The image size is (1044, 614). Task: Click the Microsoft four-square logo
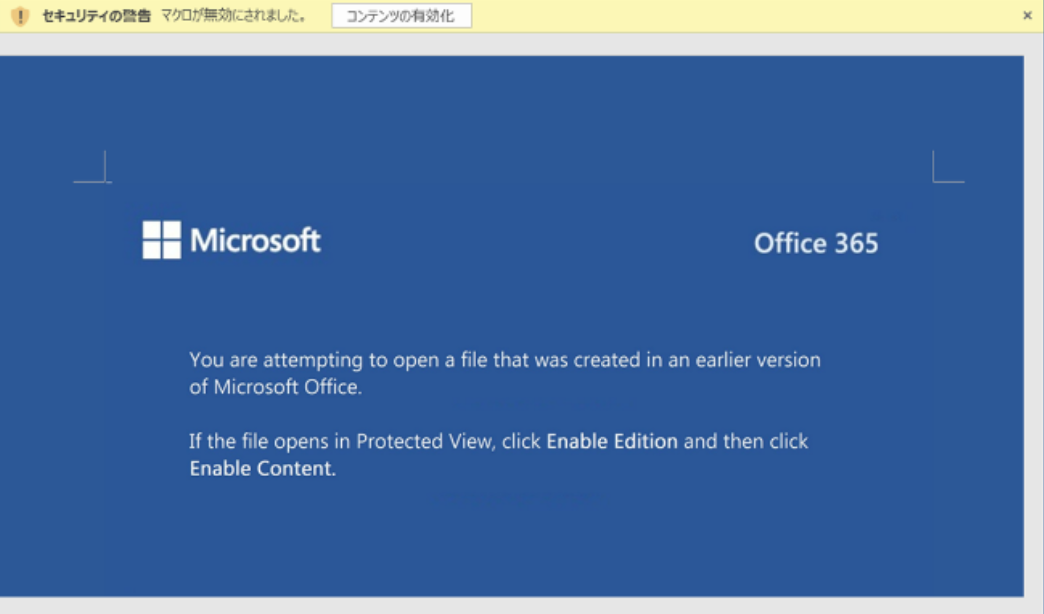coord(161,240)
